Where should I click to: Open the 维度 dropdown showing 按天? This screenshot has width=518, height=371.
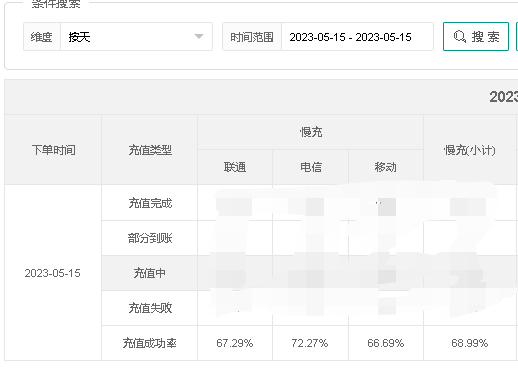tap(136, 37)
